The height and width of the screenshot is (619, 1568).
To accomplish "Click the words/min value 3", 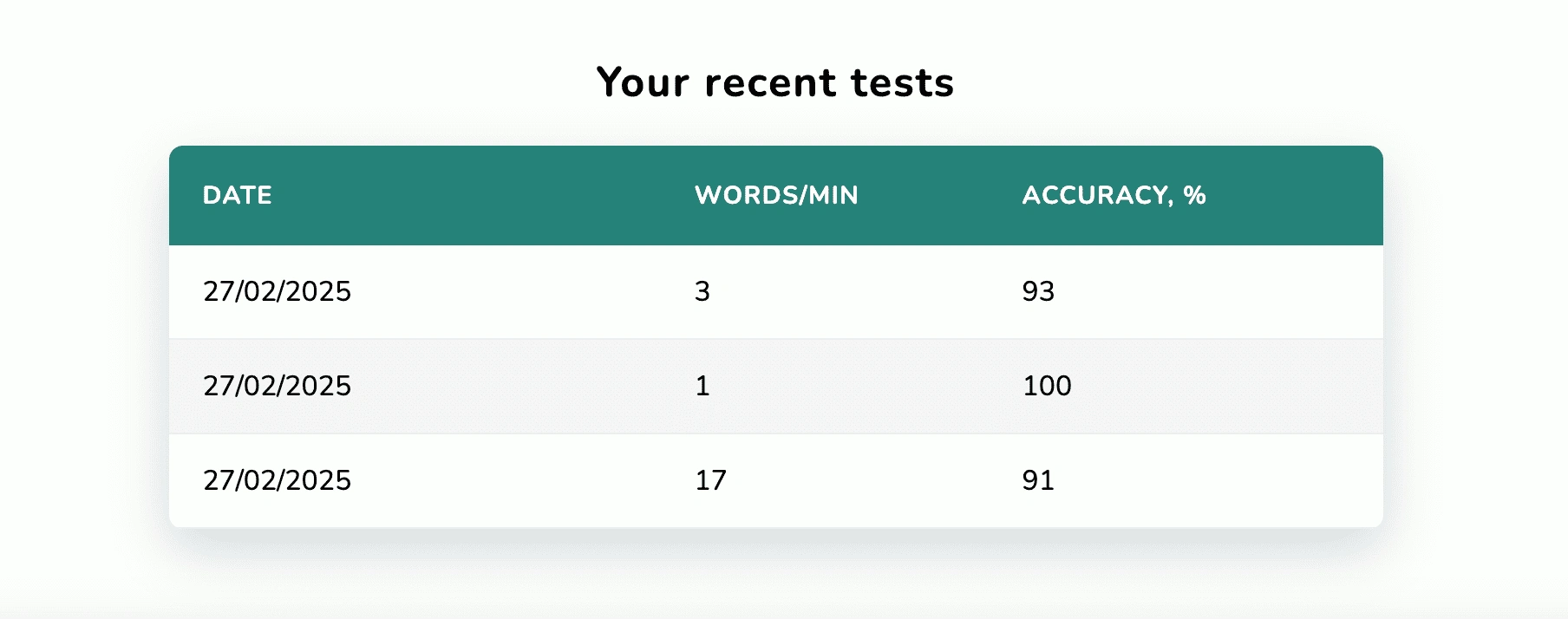I will pos(702,291).
